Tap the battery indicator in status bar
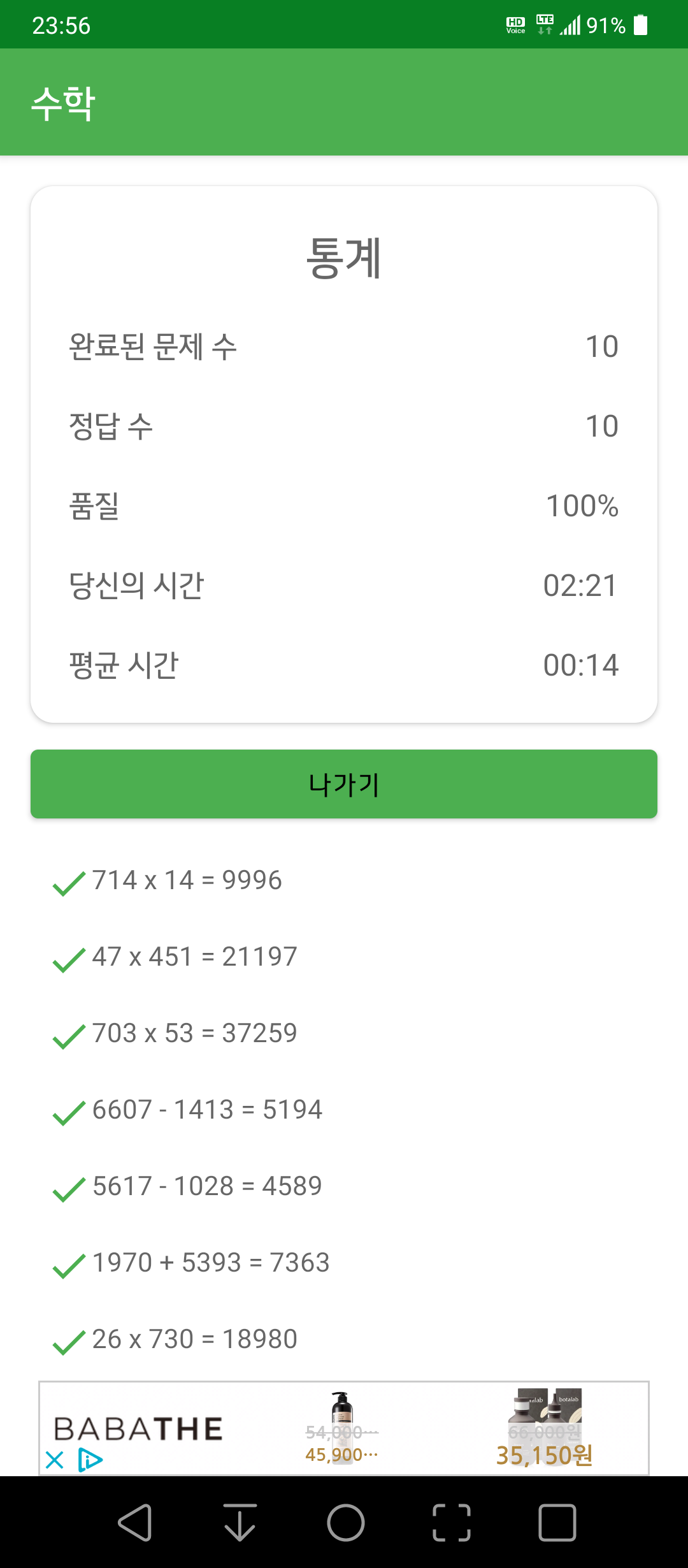The height and width of the screenshot is (1568, 688). point(641,25)
